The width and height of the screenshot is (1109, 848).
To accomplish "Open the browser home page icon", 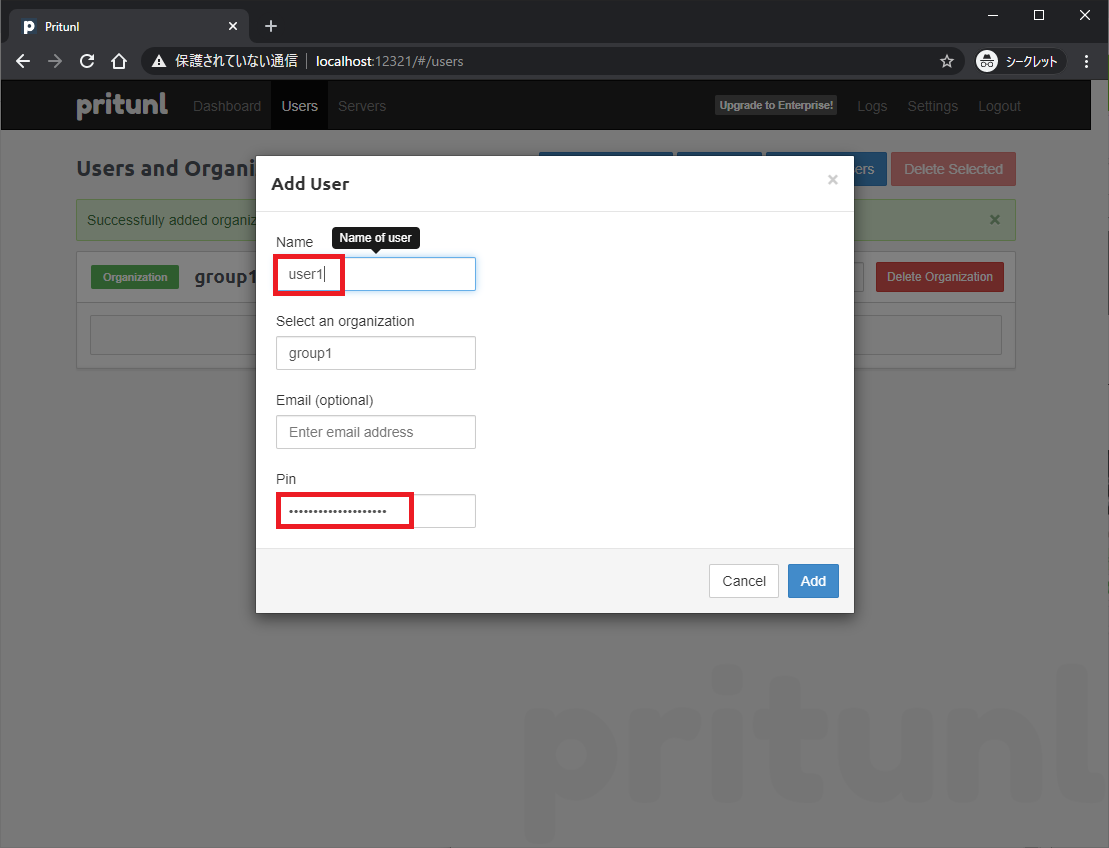I will (119, 62).
